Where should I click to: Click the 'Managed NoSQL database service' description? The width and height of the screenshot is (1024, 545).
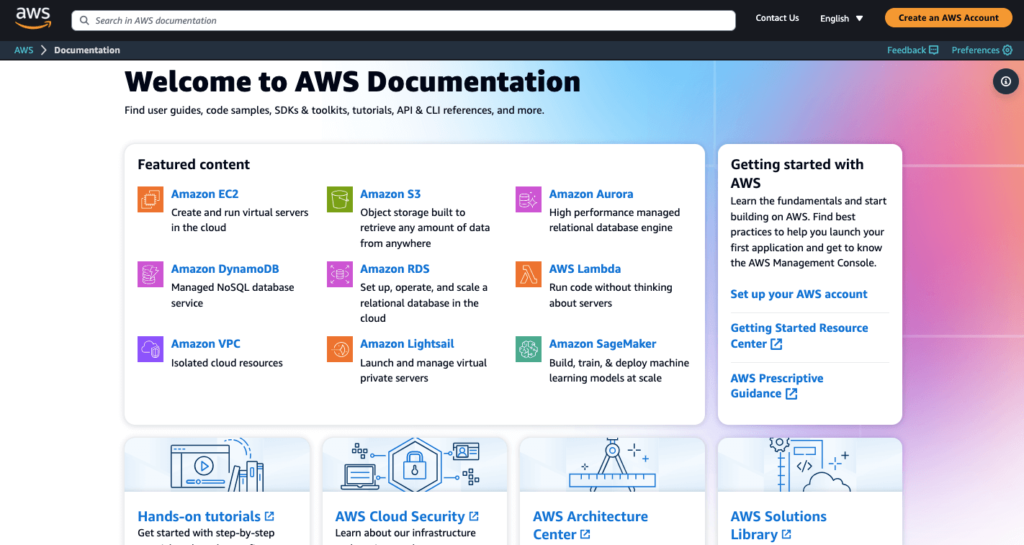[x=232, y=295]
